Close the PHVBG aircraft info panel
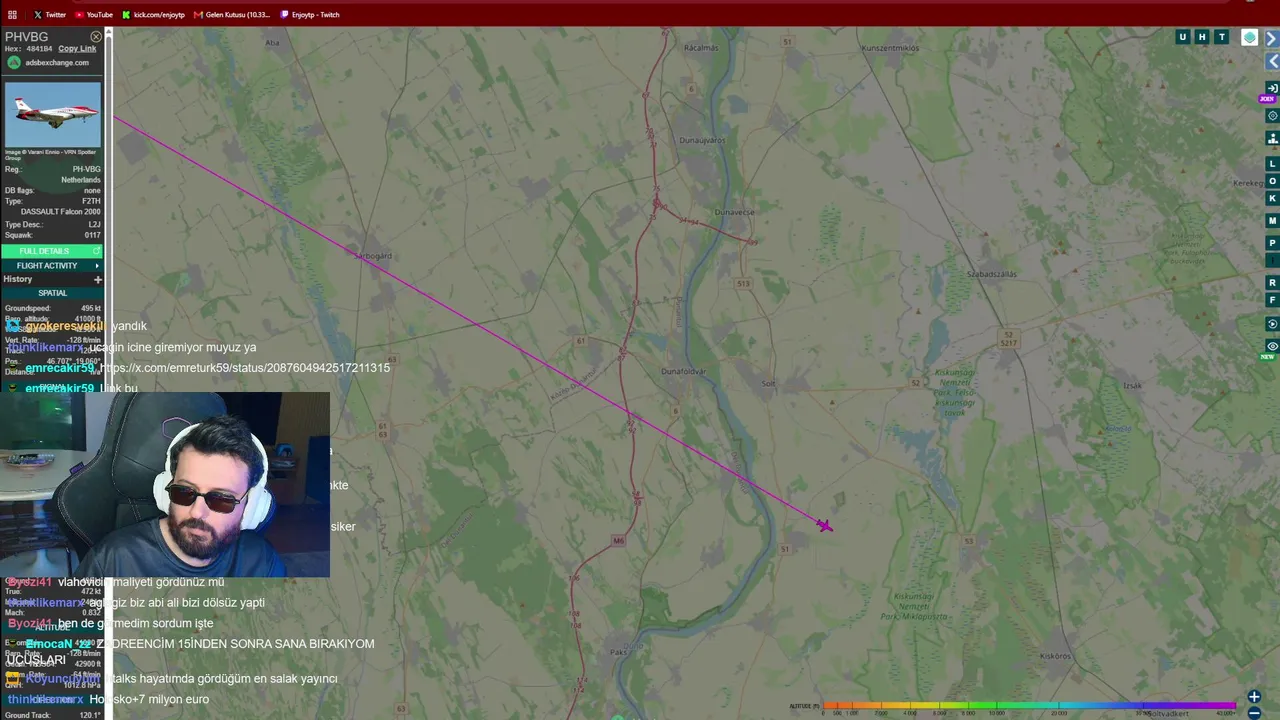Image resolution: width=1280 pixels, height=720 pixels. click(96, 37)
